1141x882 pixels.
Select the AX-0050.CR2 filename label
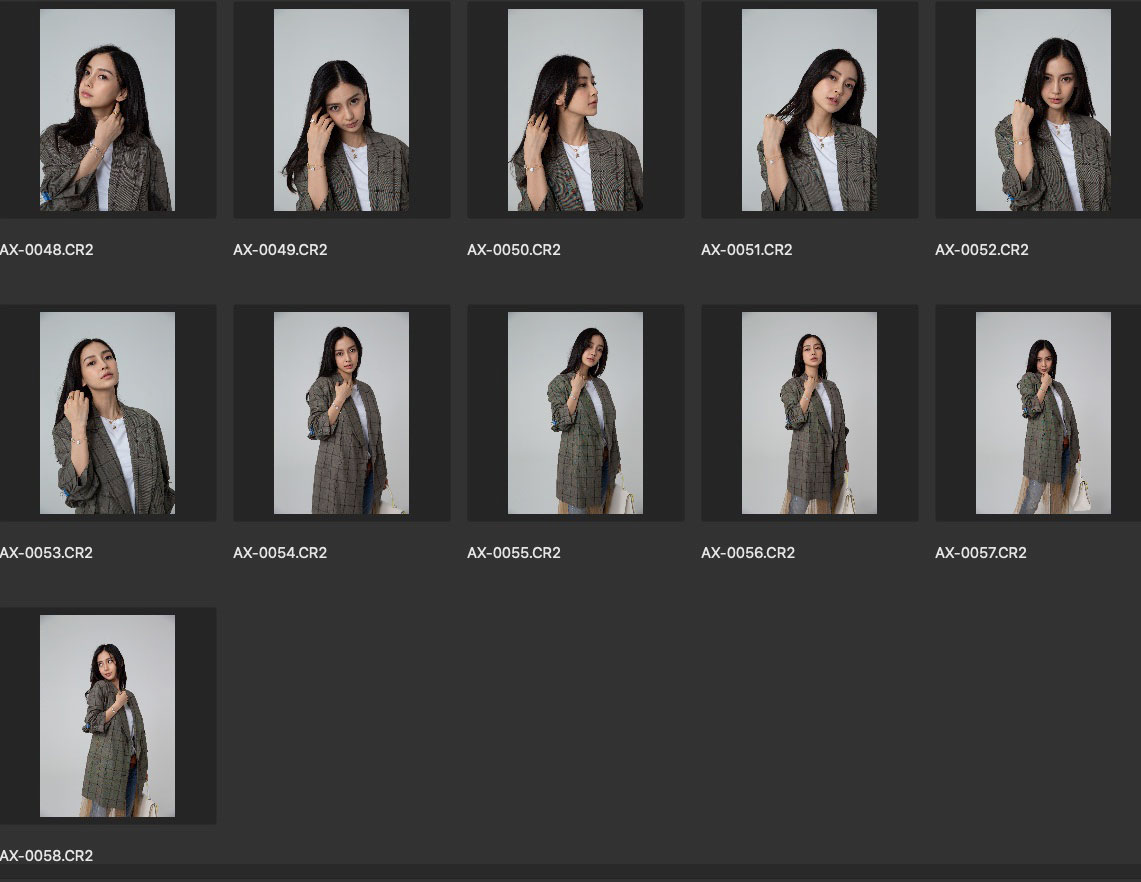(514, 250)
